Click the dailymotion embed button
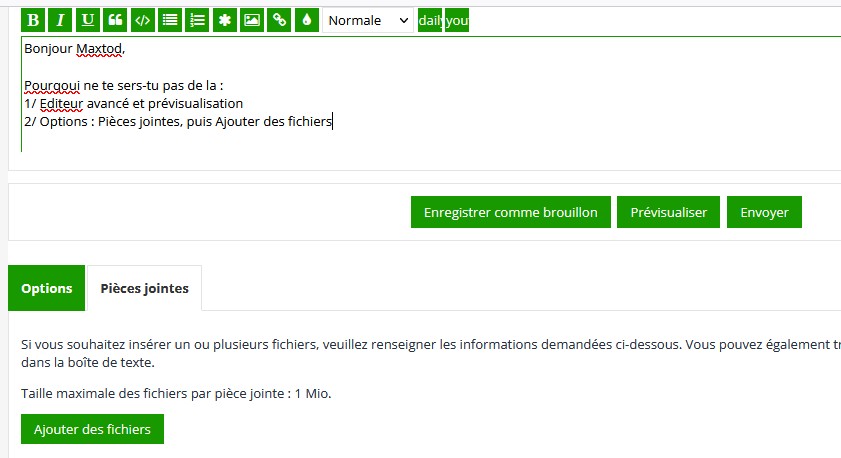 pyautogui.click(x=430, y=20)
